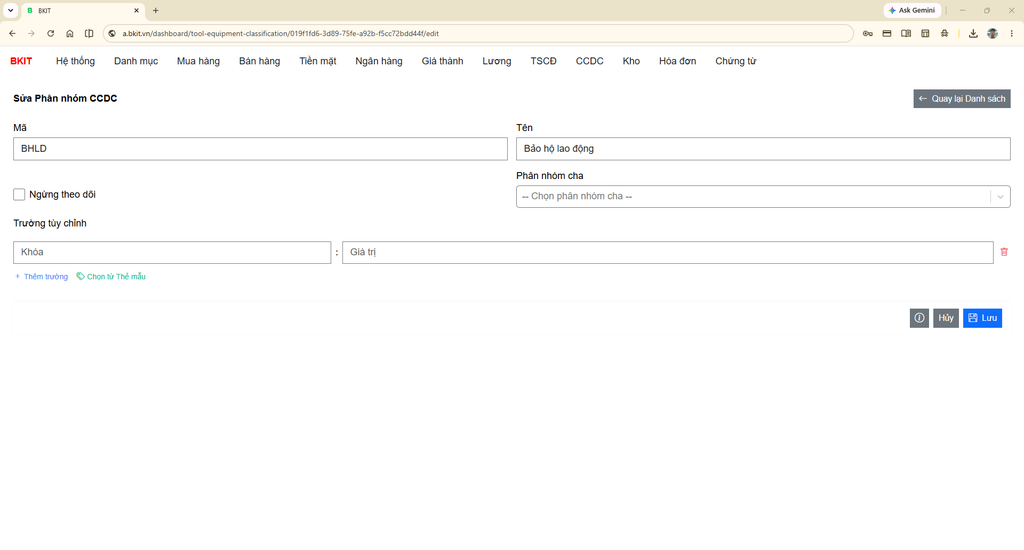Open the CCDC menu
Viewport: 1024px width, 550px height.
point(590,61)
